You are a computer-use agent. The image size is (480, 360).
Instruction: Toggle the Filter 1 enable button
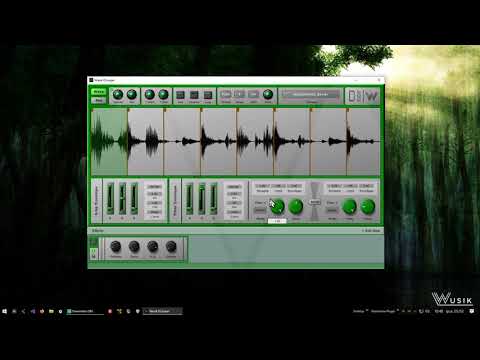tap(260, 210)
